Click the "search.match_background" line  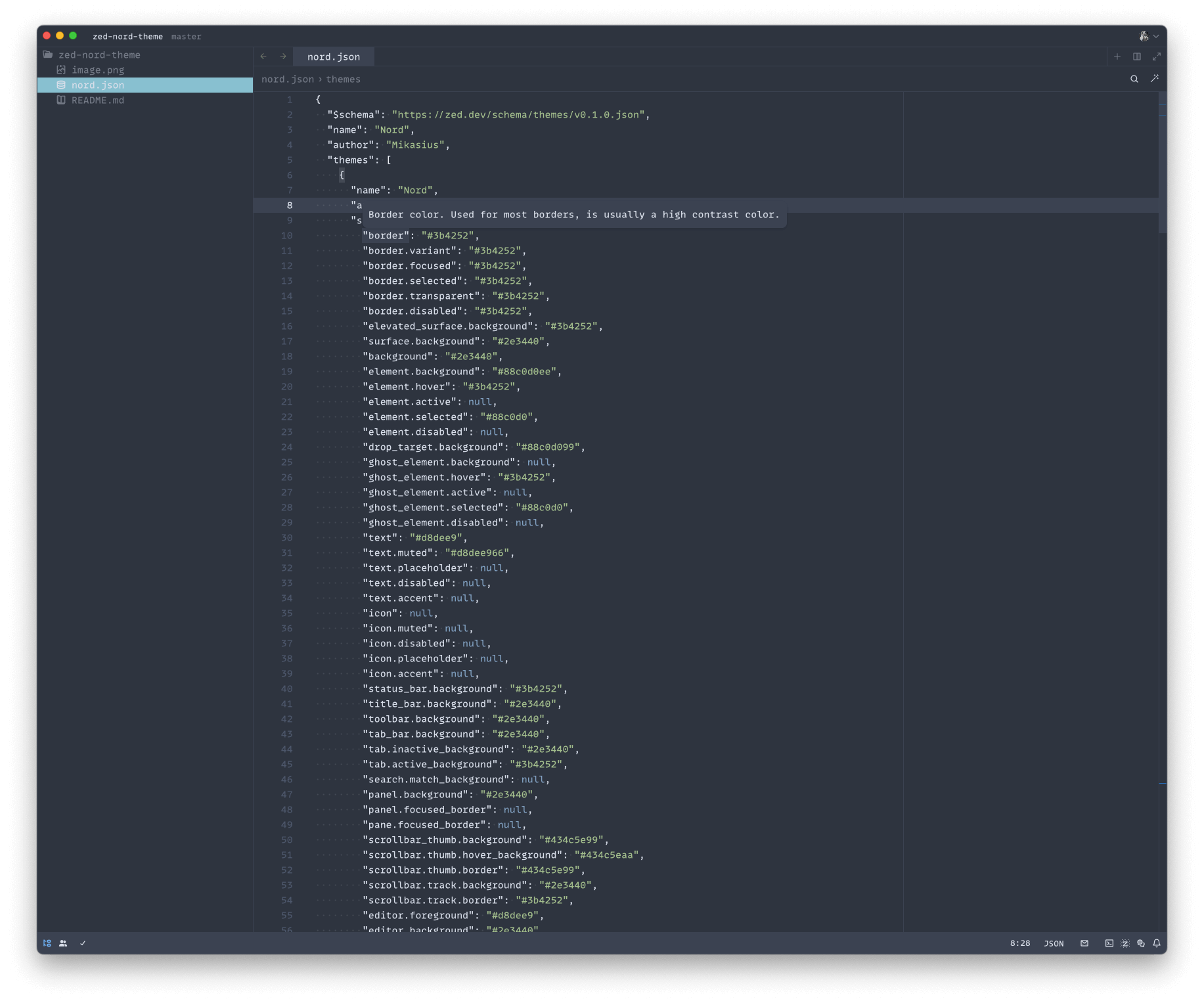point(457,779)
